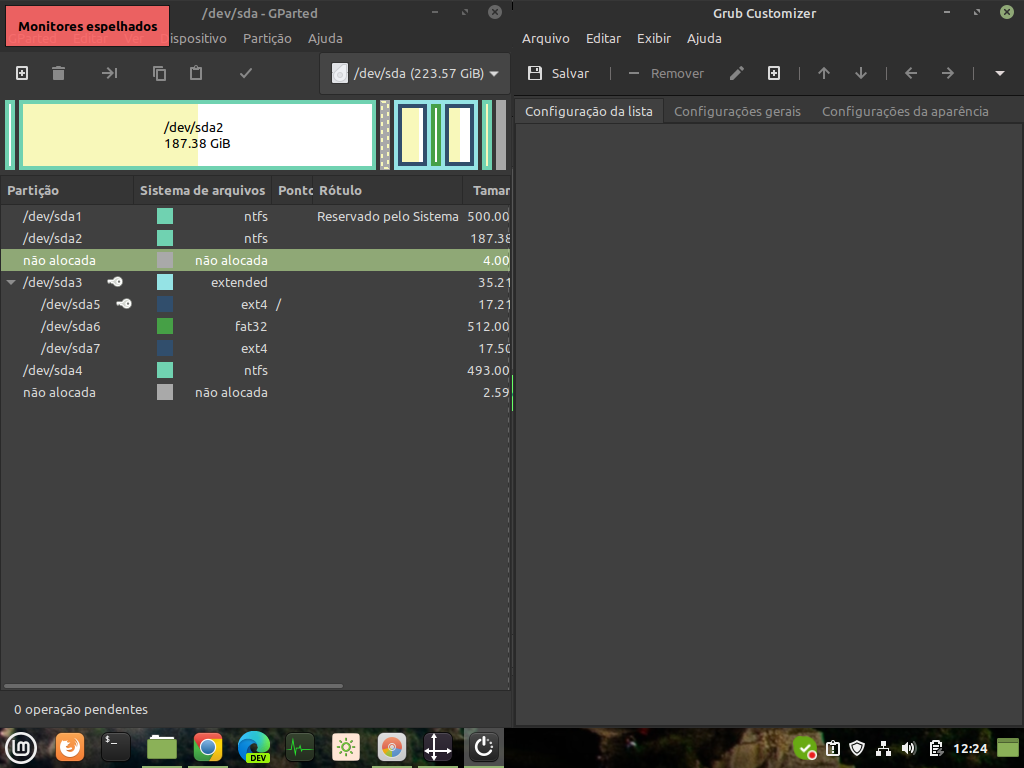Open the file manager folder icon in taskbar
The width and height of the screenshot is (1024, 768).
[161, 747]
